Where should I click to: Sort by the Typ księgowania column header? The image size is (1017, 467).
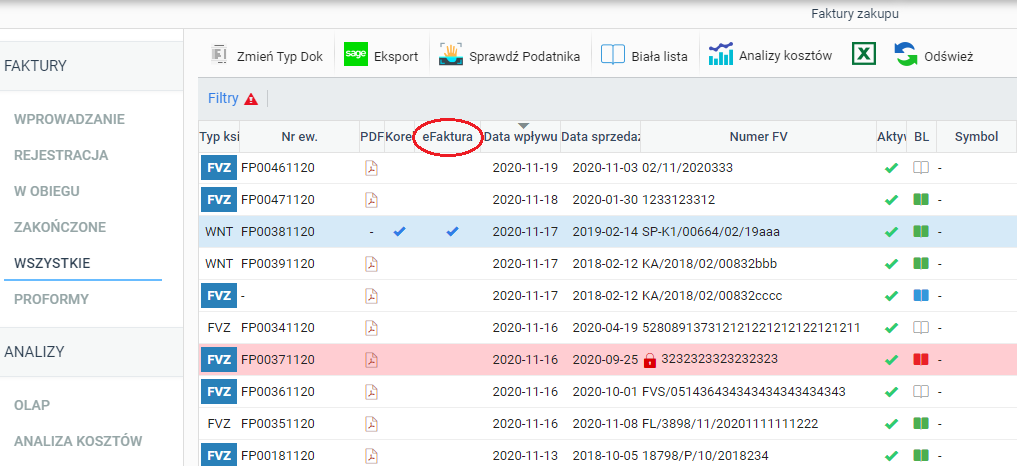click(219, 137)
